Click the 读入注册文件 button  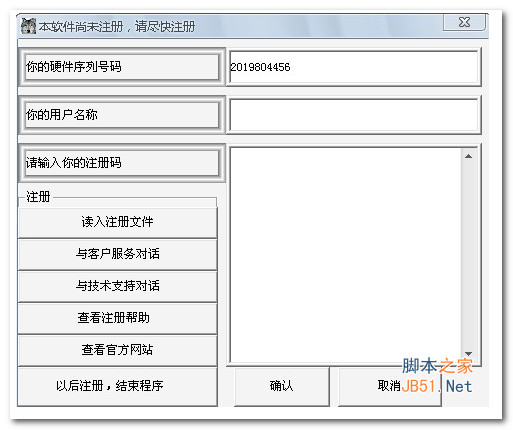pos(117,222)
